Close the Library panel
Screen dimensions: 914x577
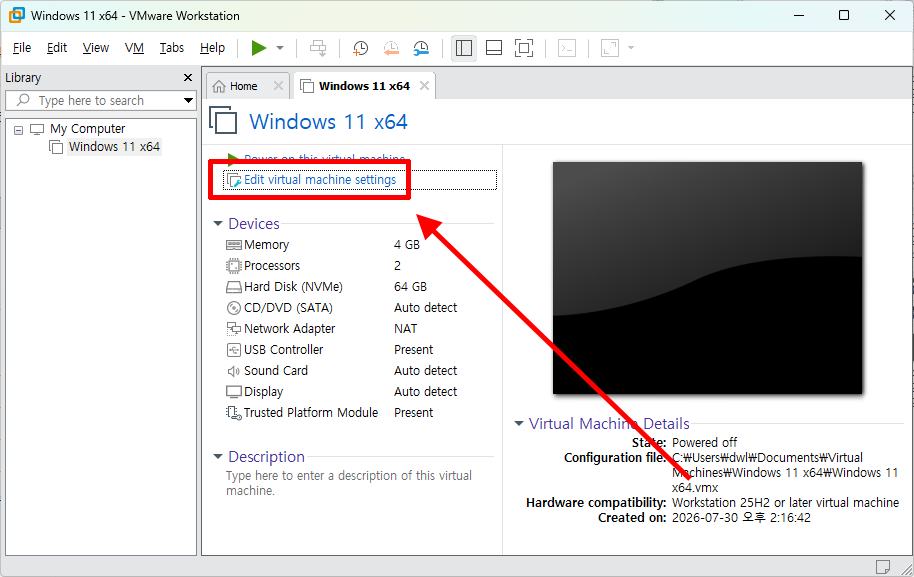coord(188,78)
